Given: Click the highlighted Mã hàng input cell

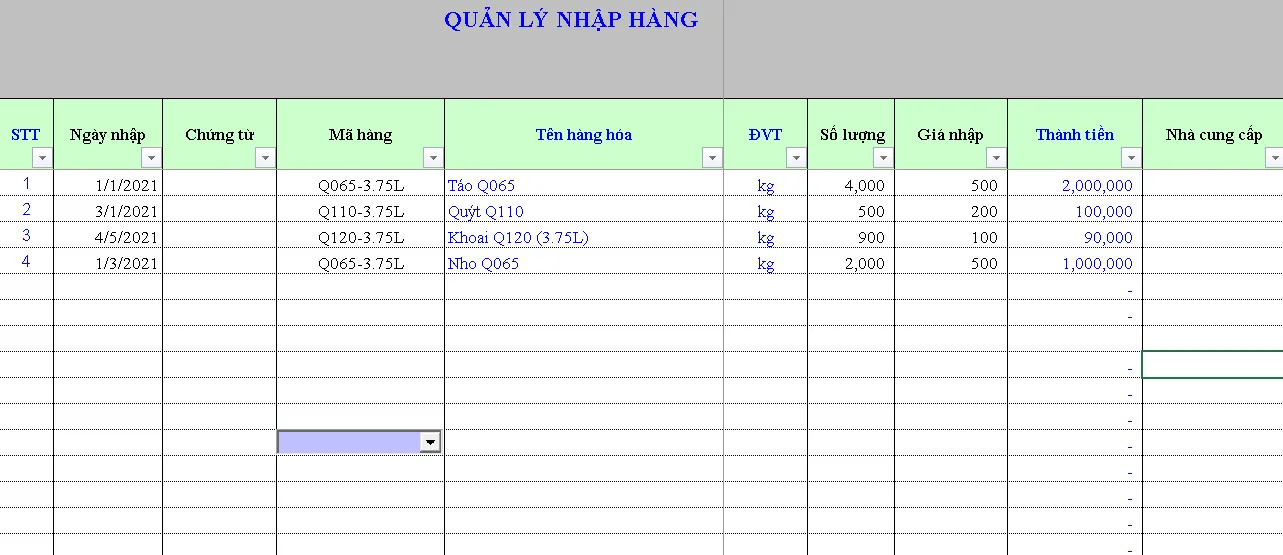Looking at the screenshot, I should pyautogui.click(x=348, y=442).
